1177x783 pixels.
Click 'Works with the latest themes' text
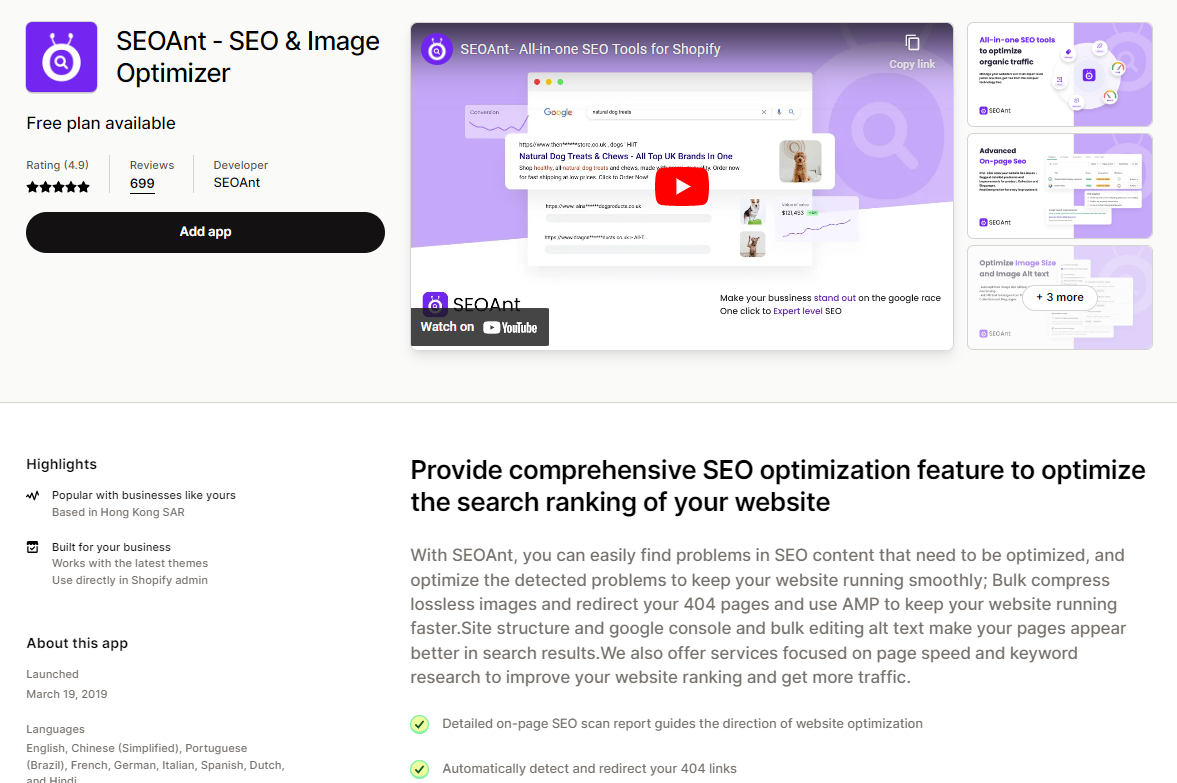tap(130, 563)
